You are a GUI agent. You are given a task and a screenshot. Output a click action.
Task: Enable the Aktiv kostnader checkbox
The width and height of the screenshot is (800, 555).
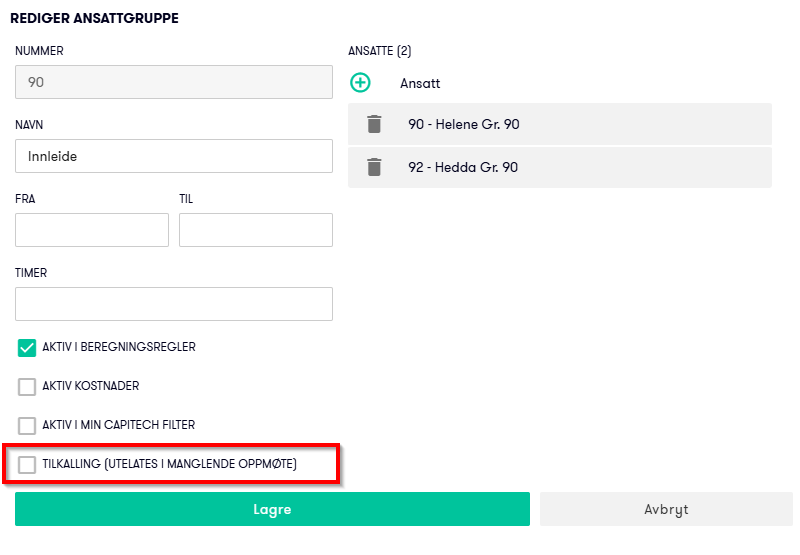coord(27,386)
